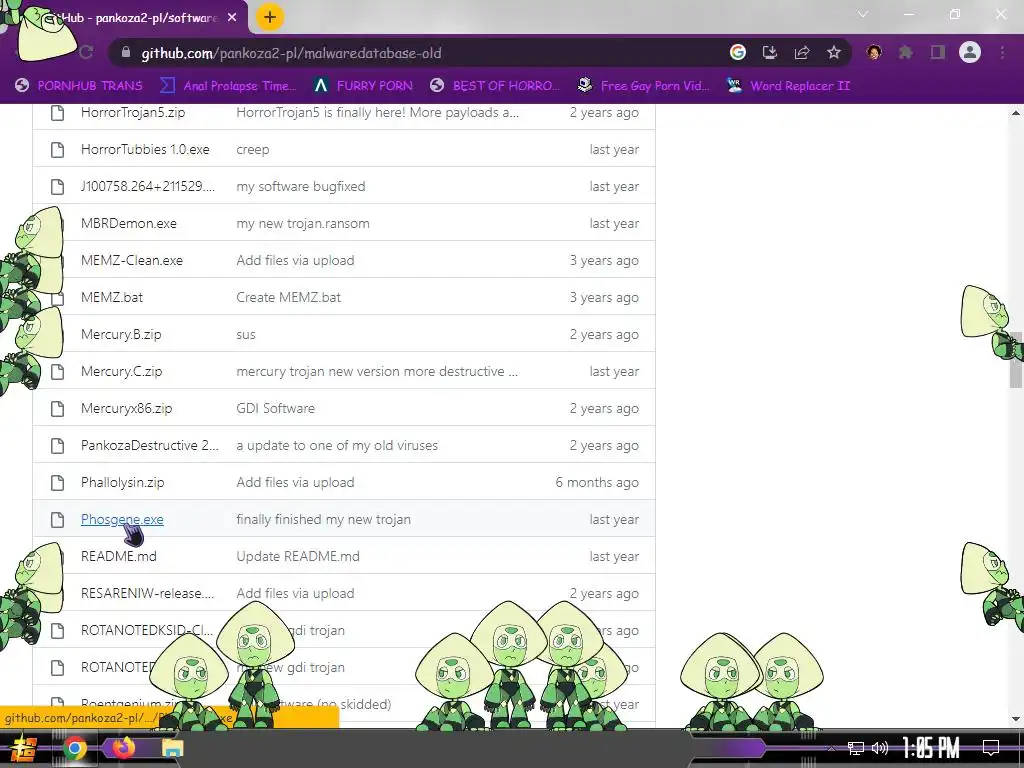The height and width of the screenshot is (768, 1024).
Task: Open the tab search chevron in title bar
Action: 863,14
